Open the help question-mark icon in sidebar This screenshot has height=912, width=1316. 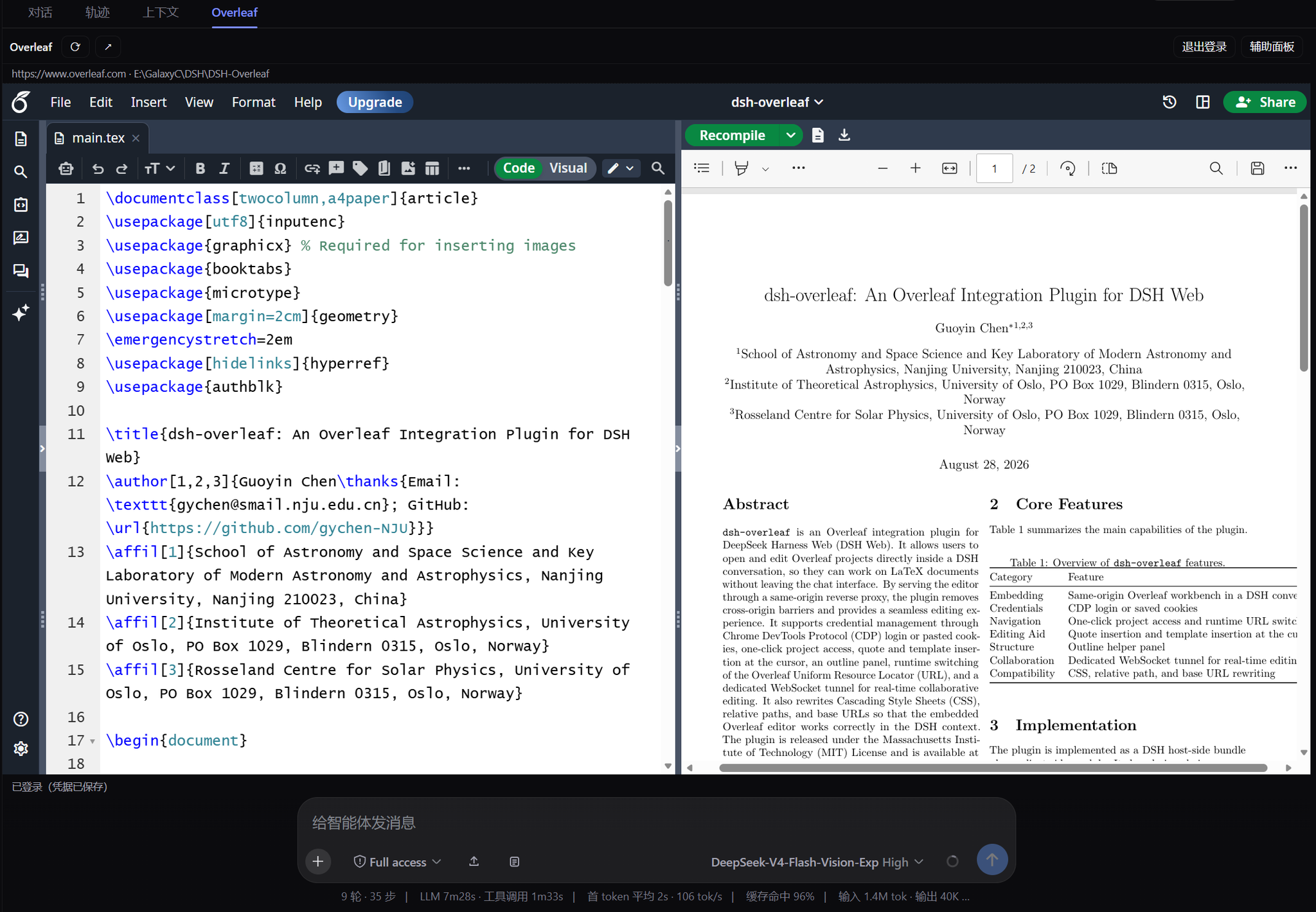point(21,719)
